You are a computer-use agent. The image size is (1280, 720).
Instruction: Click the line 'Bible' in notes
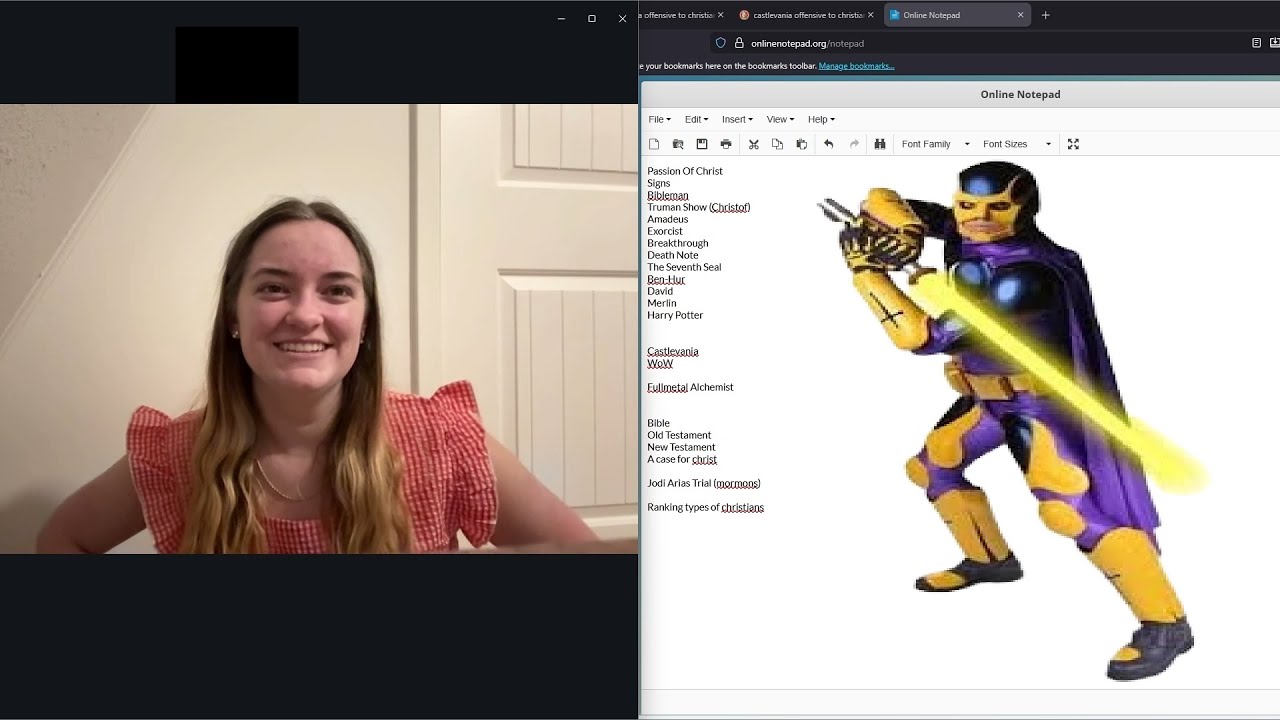click(658, 423)
